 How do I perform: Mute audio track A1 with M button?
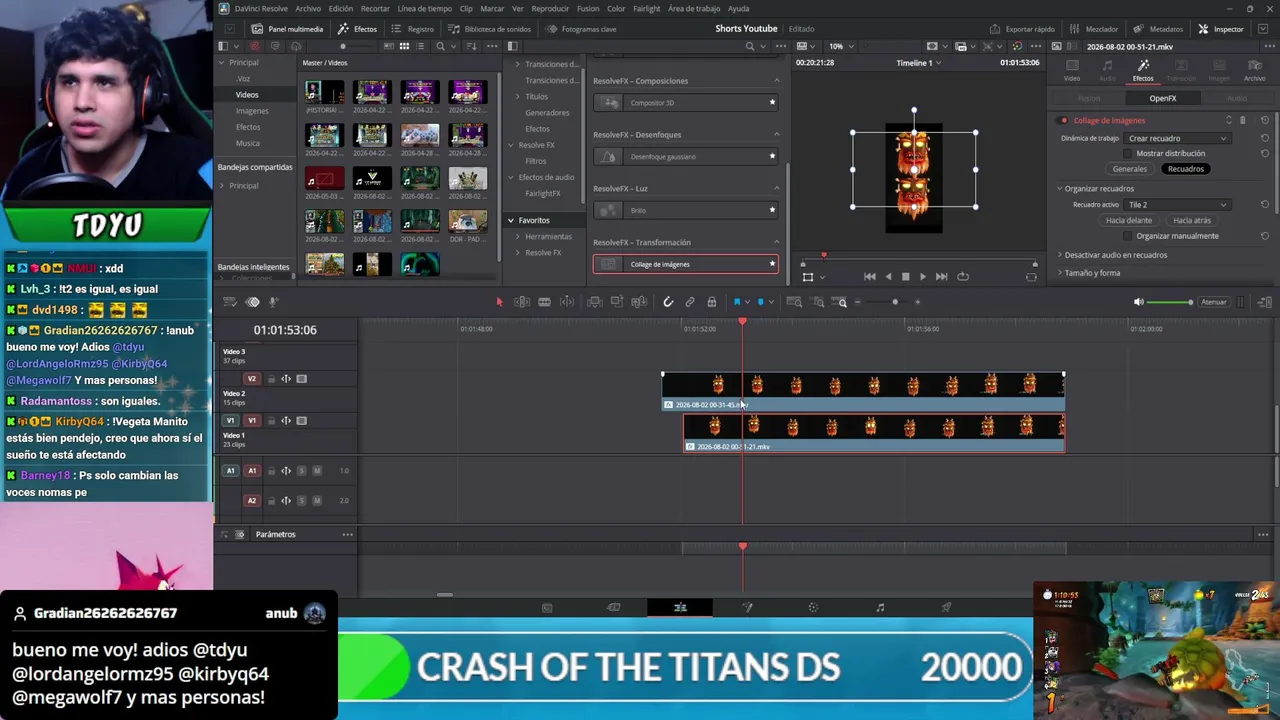tap(317, 471)
